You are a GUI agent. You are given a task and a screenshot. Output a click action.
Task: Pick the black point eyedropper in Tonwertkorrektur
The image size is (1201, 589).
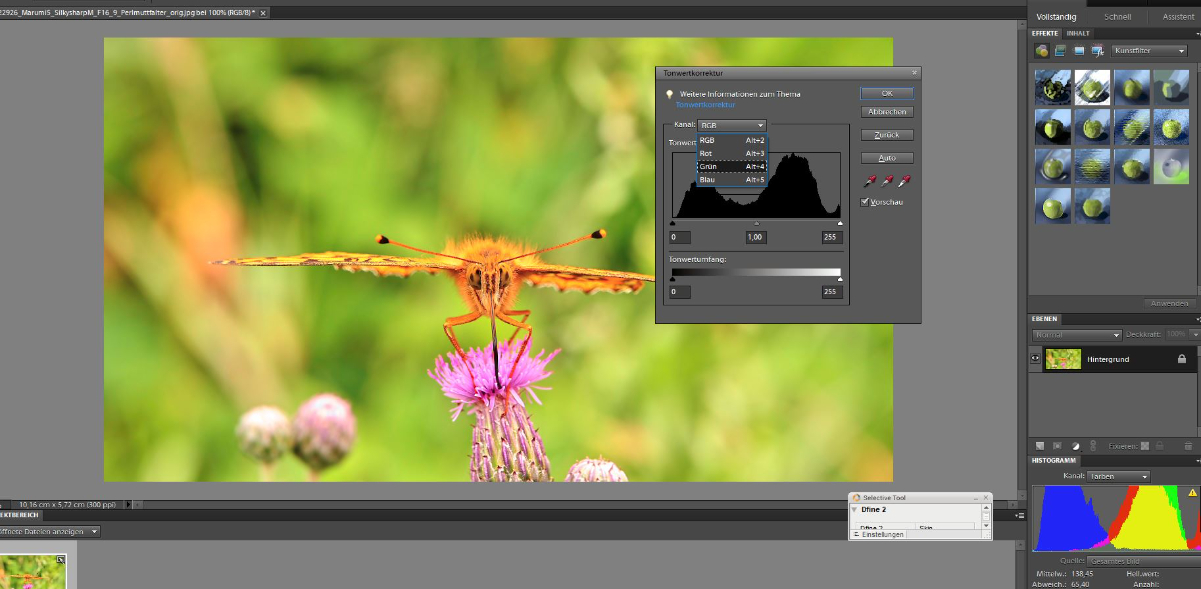871,181
